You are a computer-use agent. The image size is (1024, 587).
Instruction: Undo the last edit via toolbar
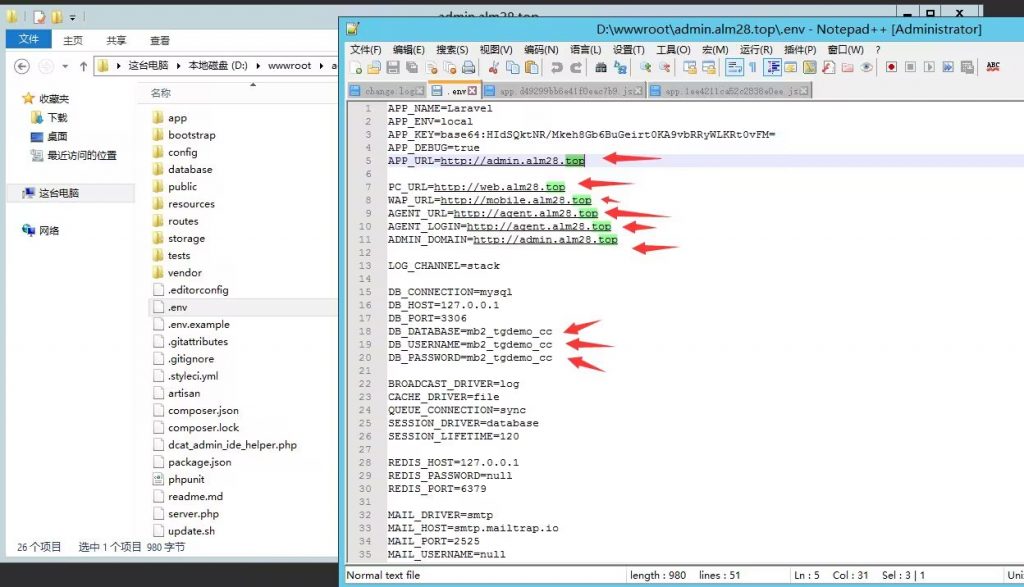tap(557, 68)
